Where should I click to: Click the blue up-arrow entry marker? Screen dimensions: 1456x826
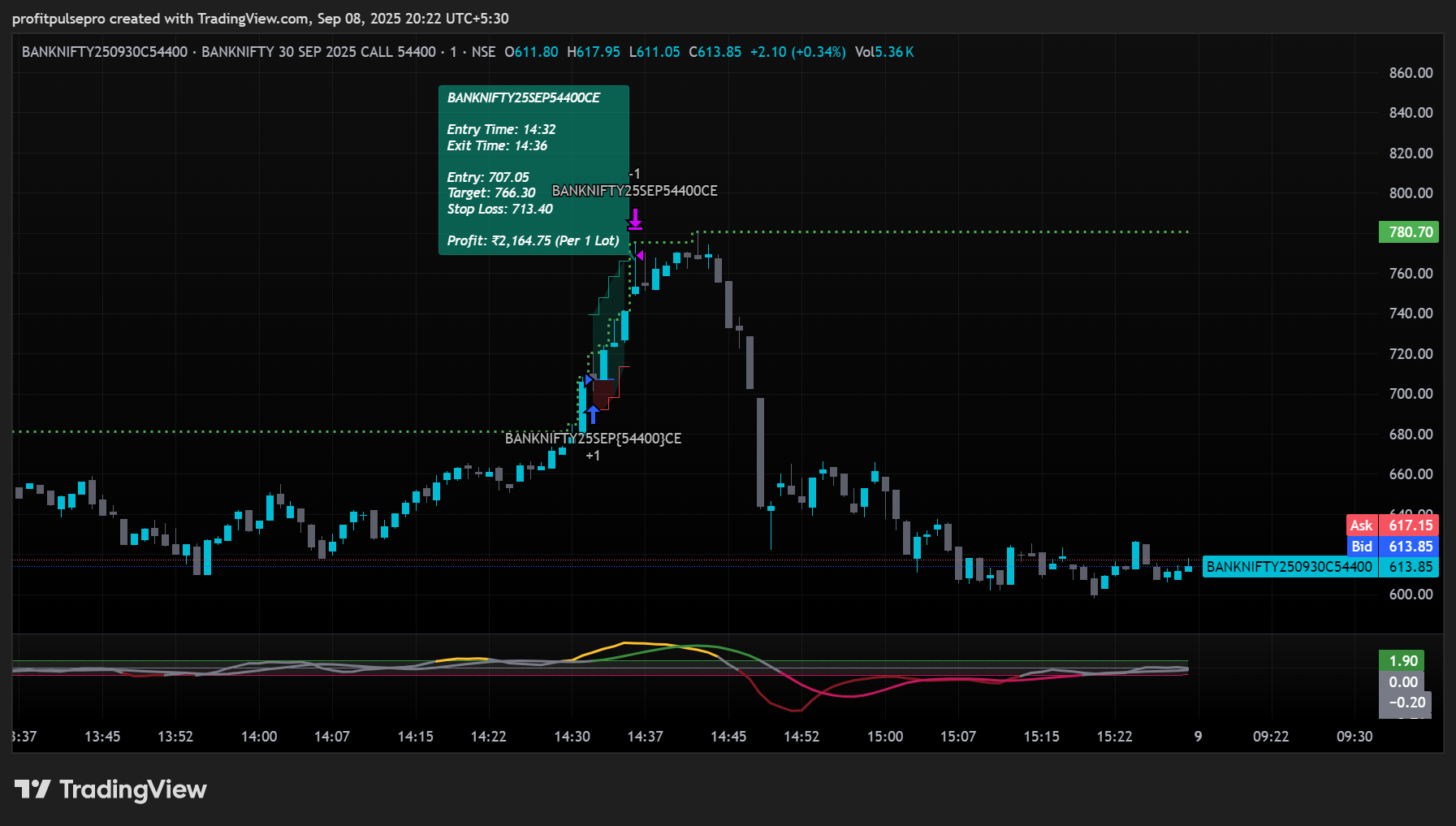[x=593, y=415]
